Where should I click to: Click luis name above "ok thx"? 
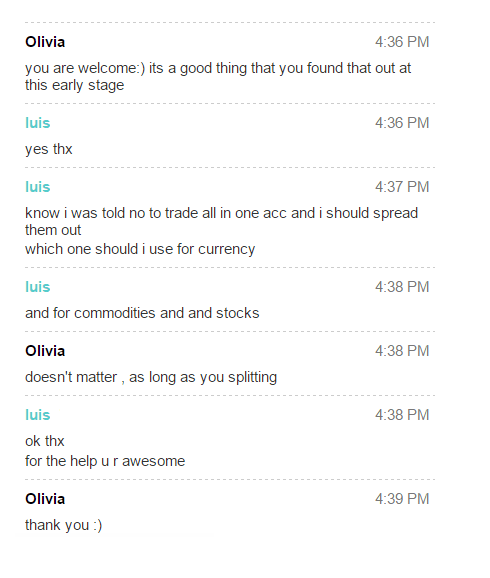pyautogui.click(x=38, y=415)
